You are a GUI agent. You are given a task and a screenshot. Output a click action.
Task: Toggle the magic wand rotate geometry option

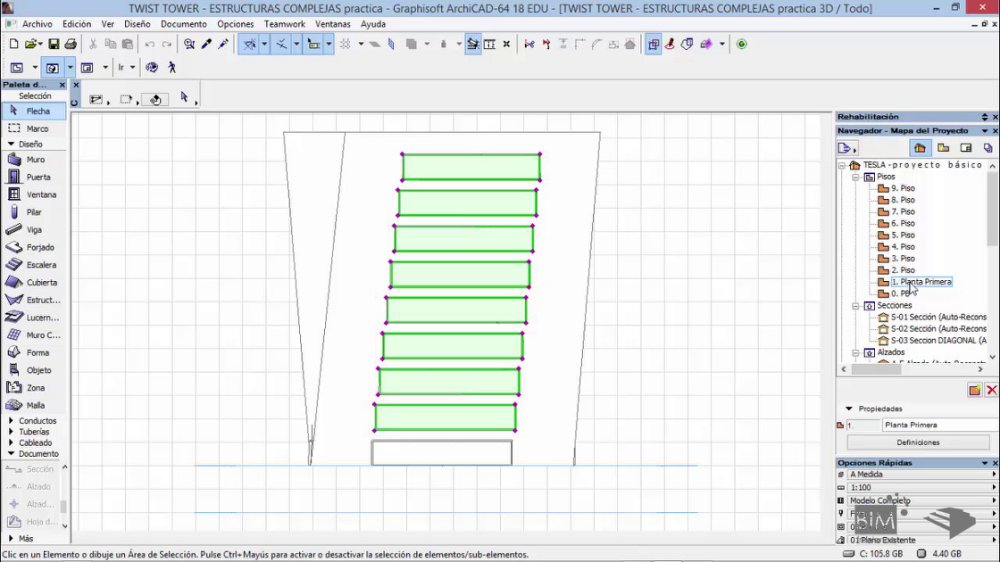click(155, 99)
